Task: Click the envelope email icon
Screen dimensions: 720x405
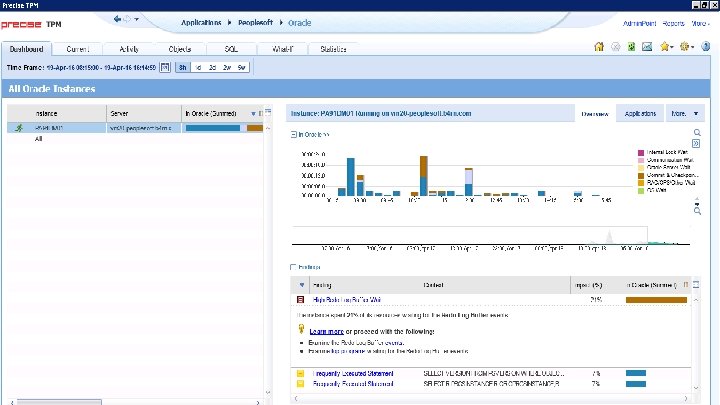Action: (647, 47)
